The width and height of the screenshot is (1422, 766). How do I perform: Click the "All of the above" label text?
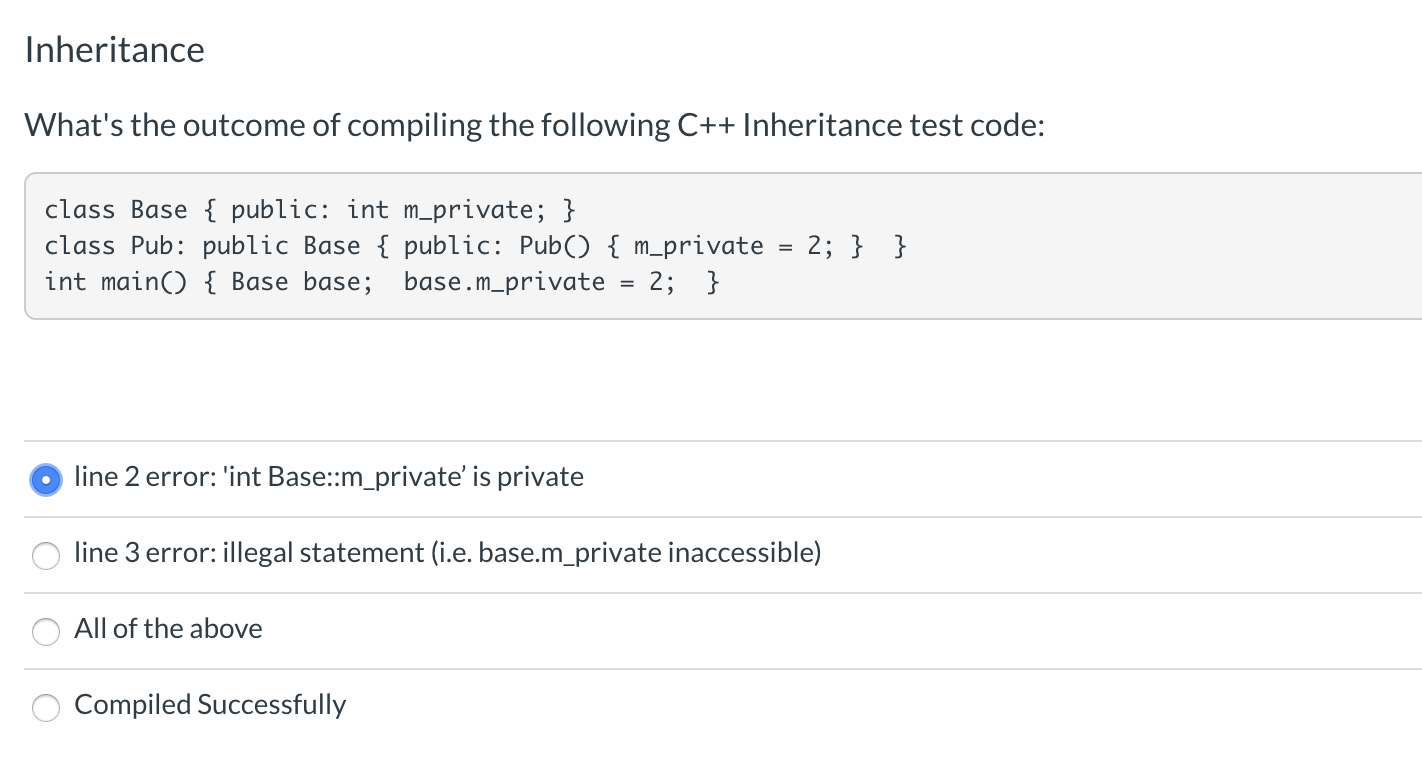[168, 629]
